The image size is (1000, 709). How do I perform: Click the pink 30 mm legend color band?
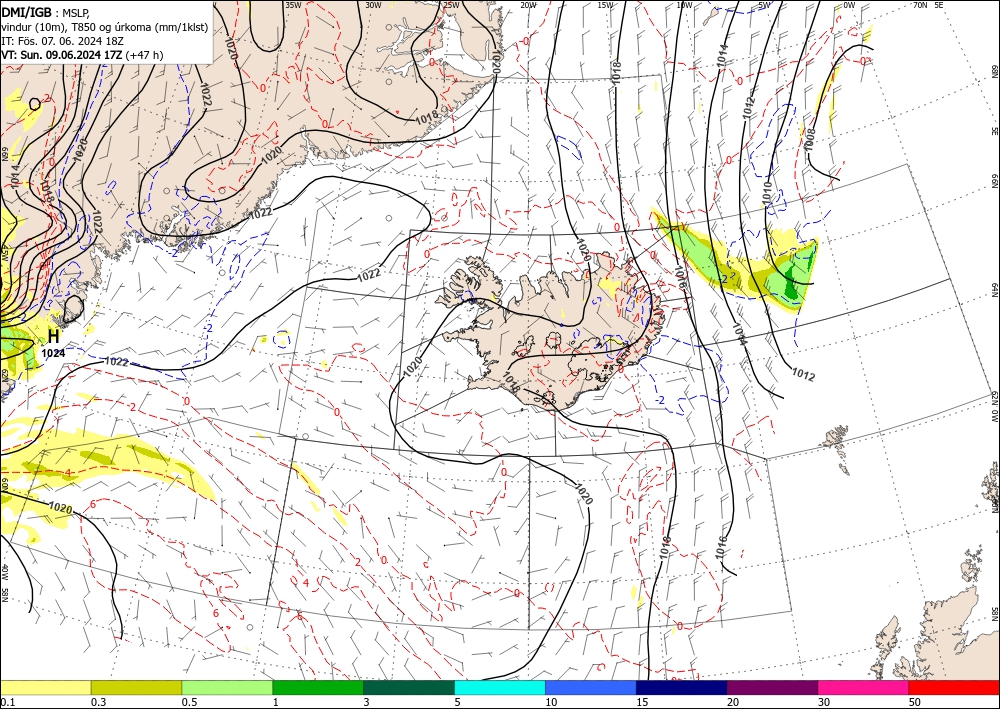tap(864, 687)
